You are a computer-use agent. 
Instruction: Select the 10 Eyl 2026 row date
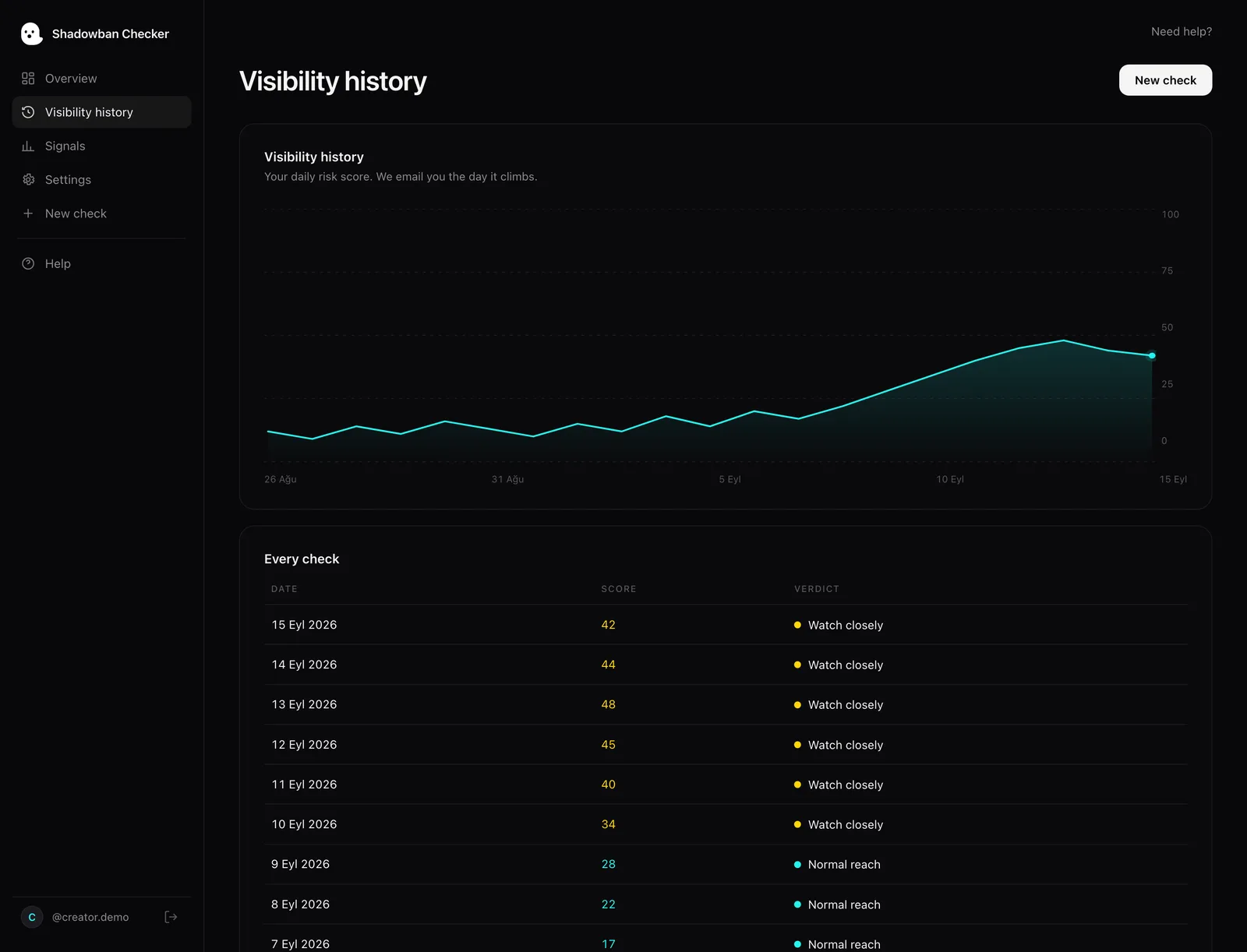coord(304,824)
